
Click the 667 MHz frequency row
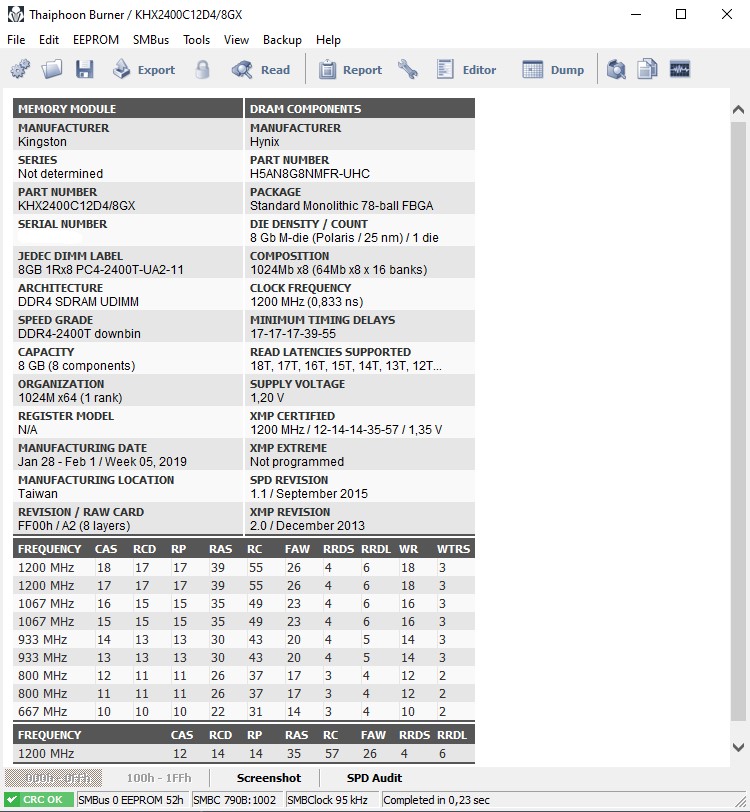click(243, 712)
